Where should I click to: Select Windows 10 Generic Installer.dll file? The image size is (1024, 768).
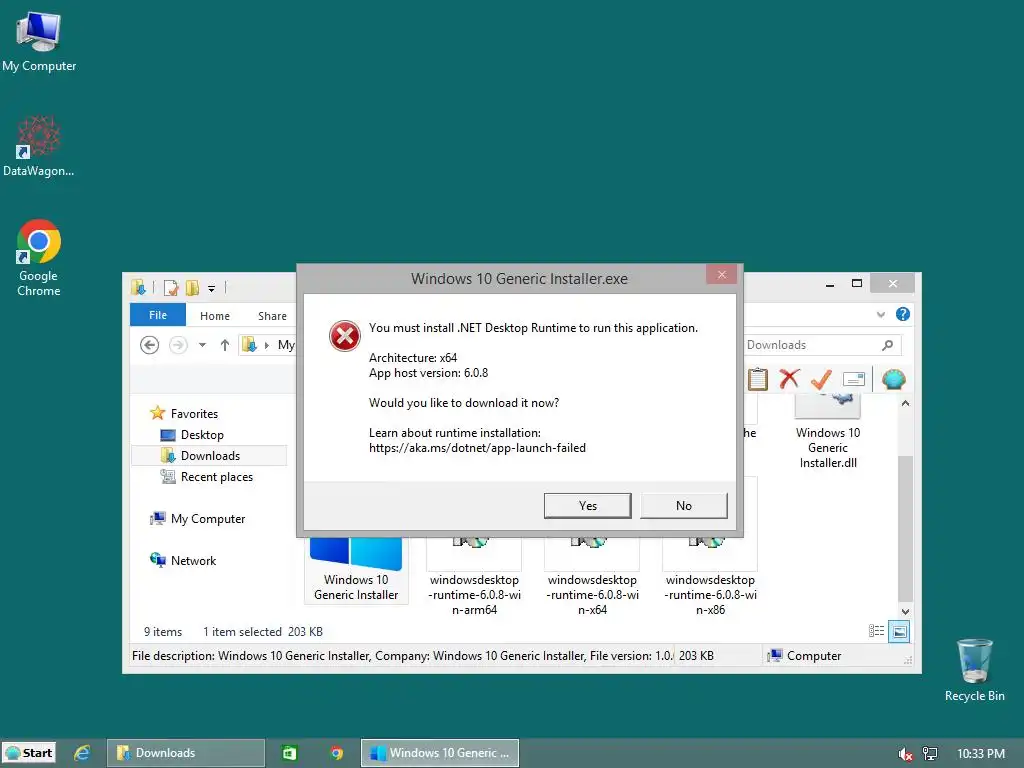[828, 432]
